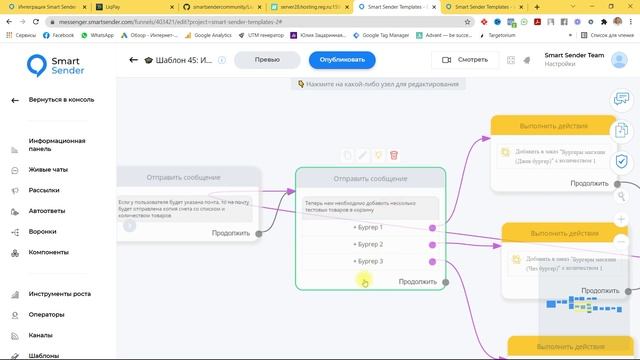Click the Опубликовать button
This screenshot has width=640, height=360.
pos(342,60)
